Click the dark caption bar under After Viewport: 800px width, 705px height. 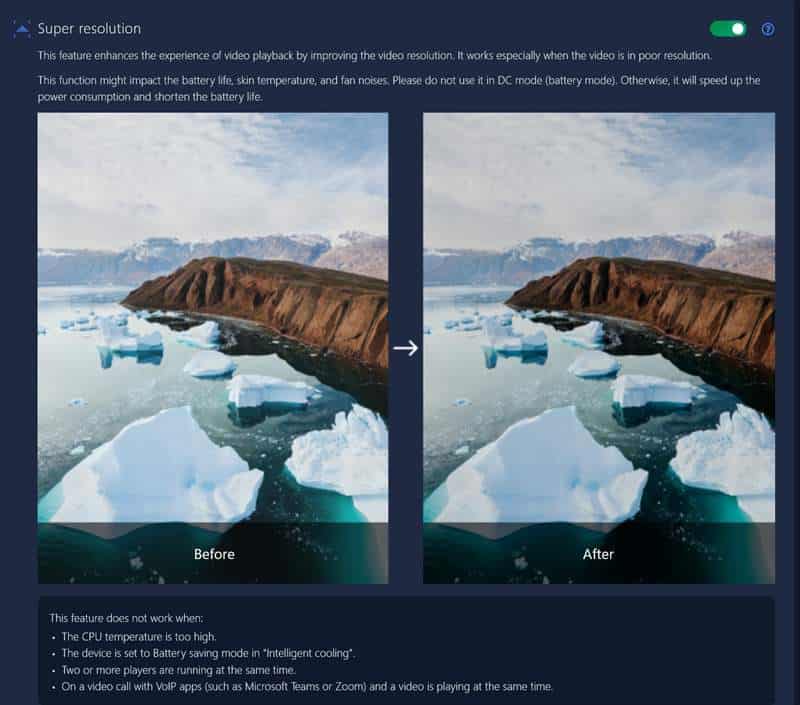click(x=599, y=553)
